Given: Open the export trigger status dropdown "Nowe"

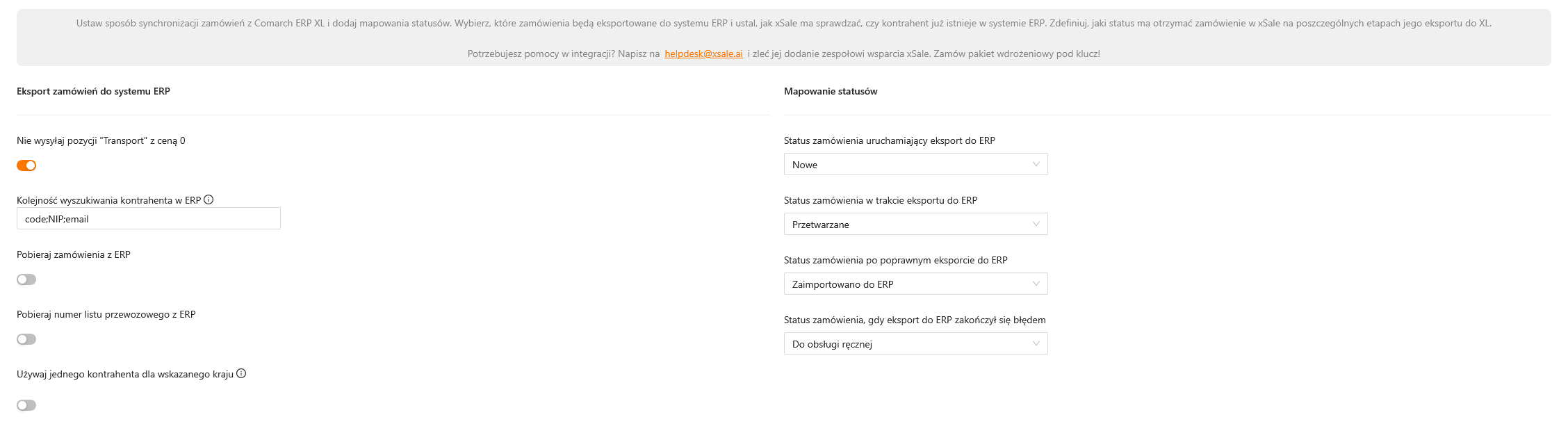Looking at the screenshot, I should [x=915, y=165].
